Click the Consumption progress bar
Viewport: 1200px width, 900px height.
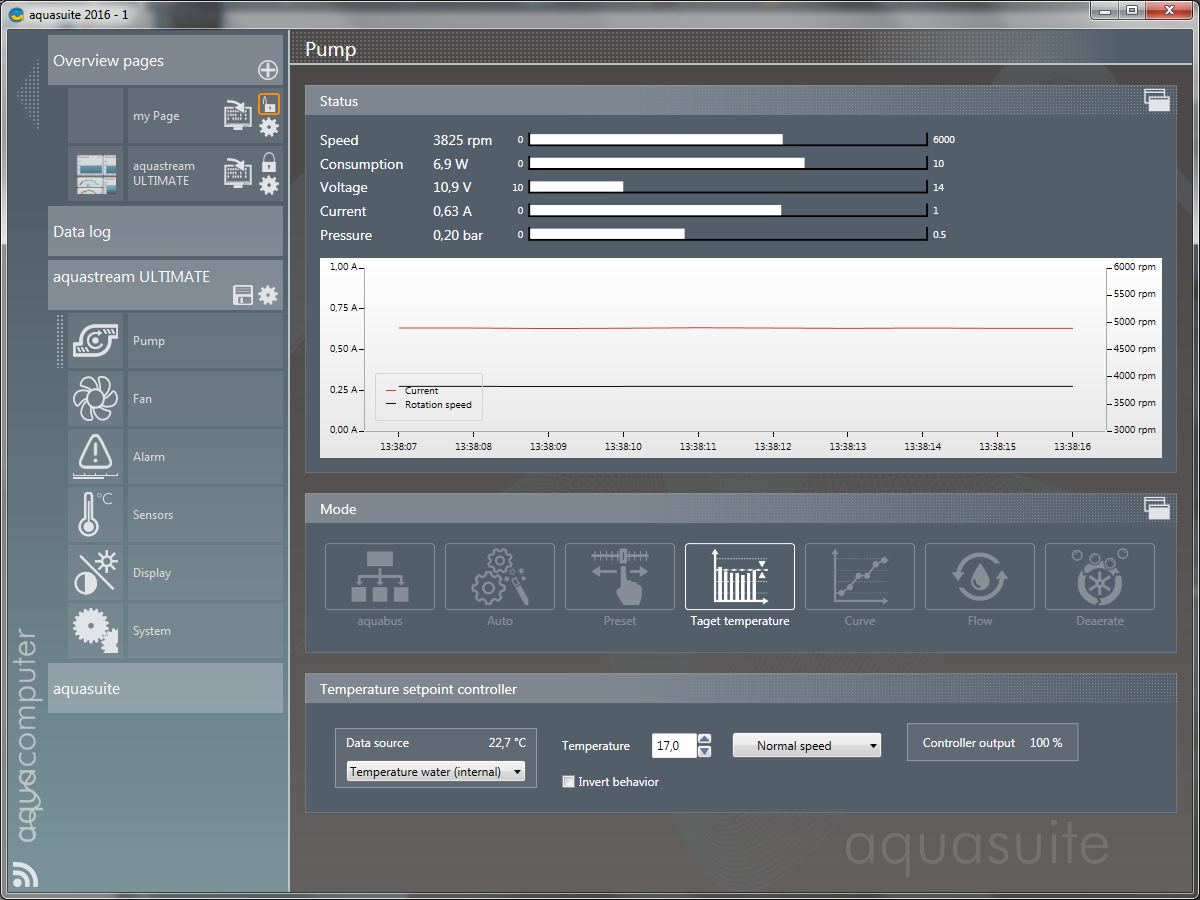coord(728,163)
